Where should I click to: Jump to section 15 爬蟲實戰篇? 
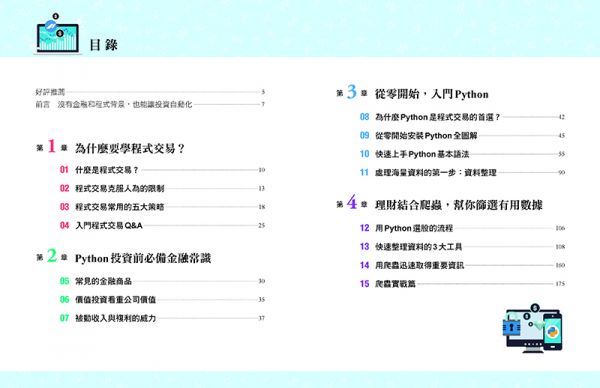[462, 284]
